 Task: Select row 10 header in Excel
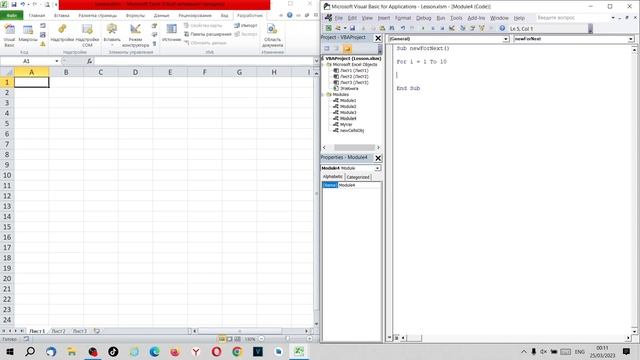tap(7, 176)
